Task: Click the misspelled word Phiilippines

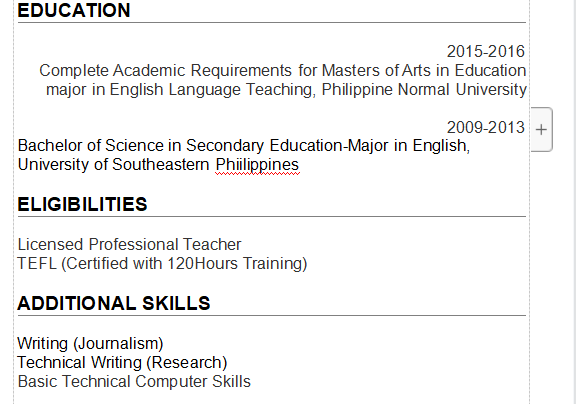Action: click(257, 165)
